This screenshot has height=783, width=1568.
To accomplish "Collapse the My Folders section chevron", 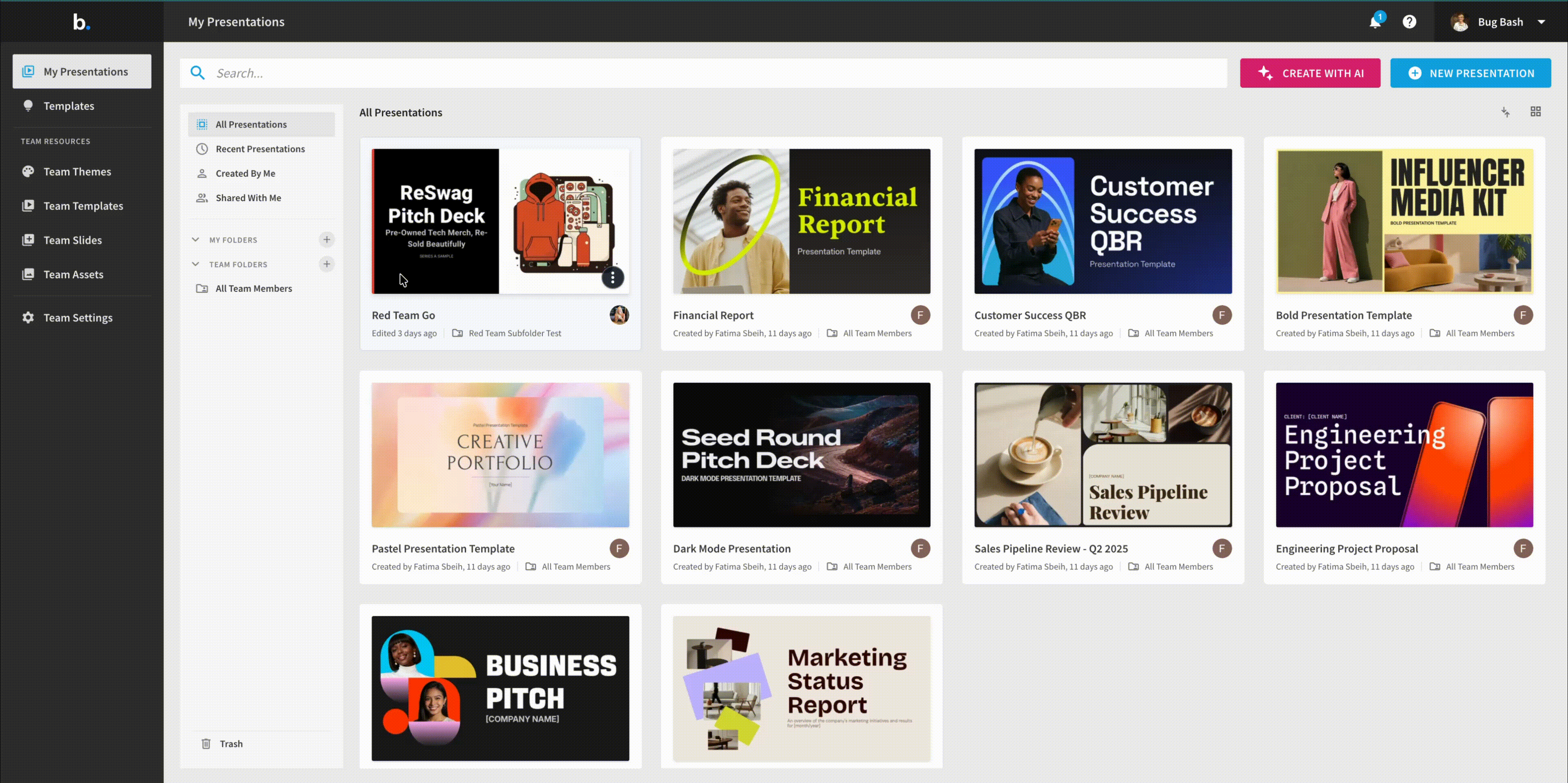I will pyautogui.click(x=196, y=240).
